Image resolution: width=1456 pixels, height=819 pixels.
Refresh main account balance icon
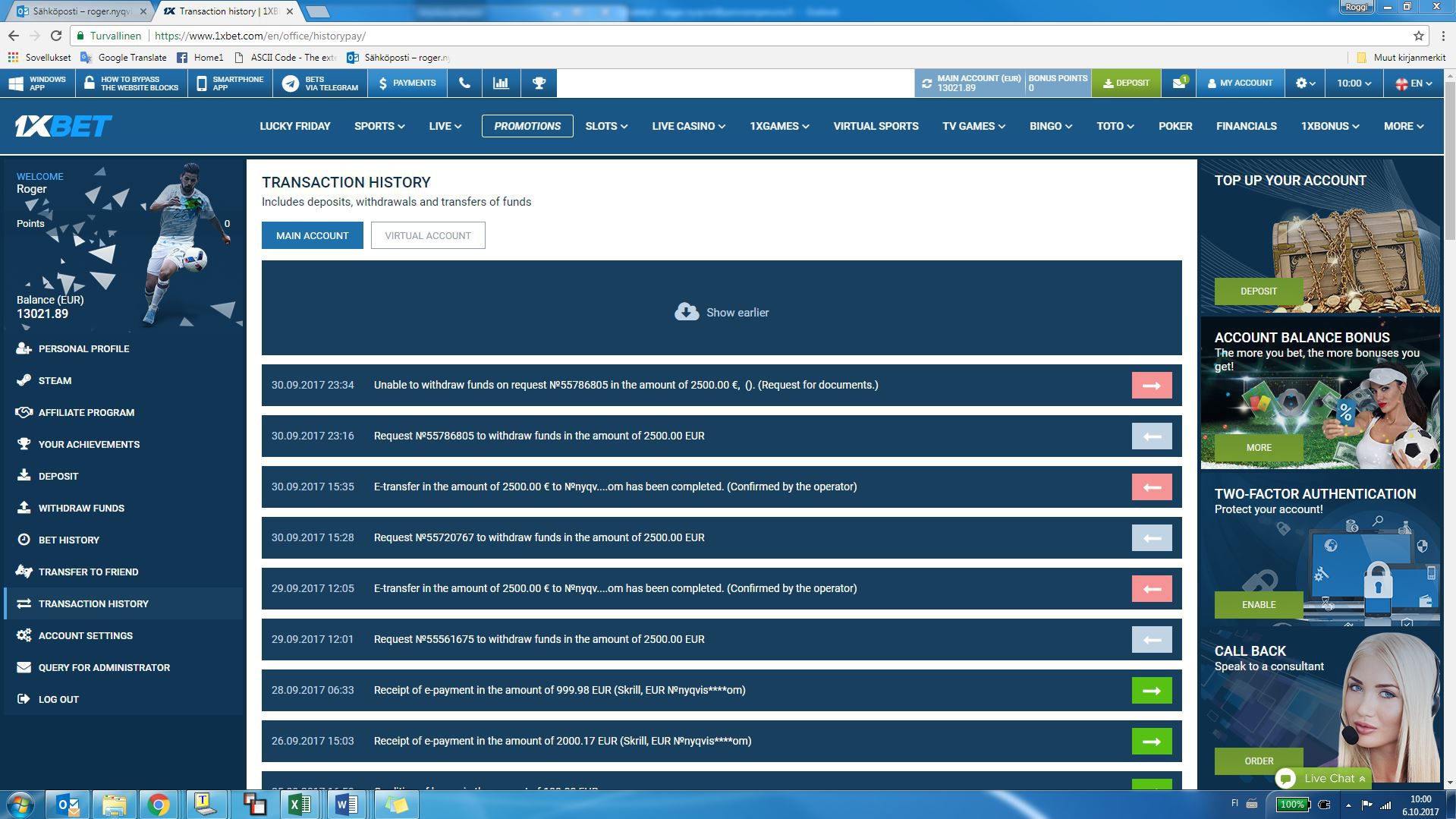tap(926, 83)
